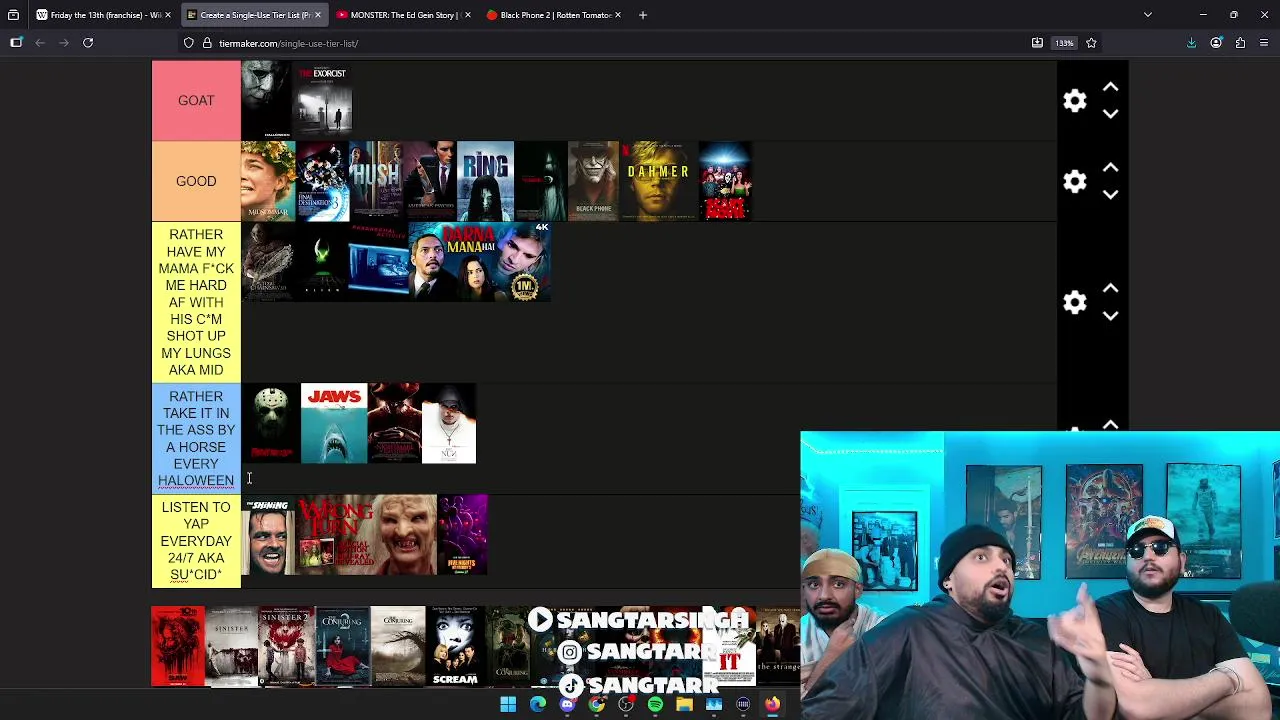The image size is (1280, 720).
Task: Open the Windows Start menu
Action: coord(508,705)
